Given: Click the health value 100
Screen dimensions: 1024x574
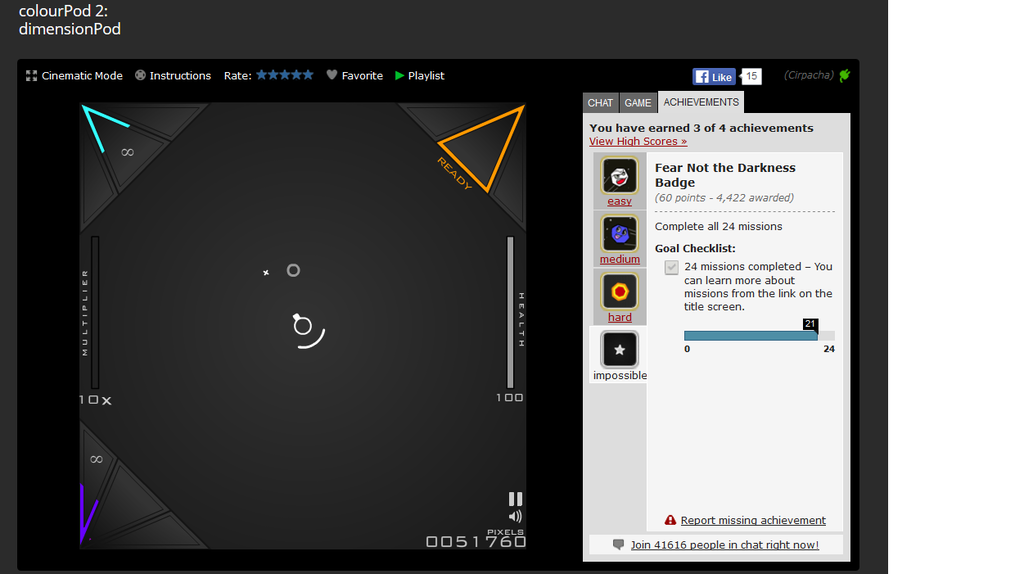Looking at the screenshot, I should click(x=509, y=398).
